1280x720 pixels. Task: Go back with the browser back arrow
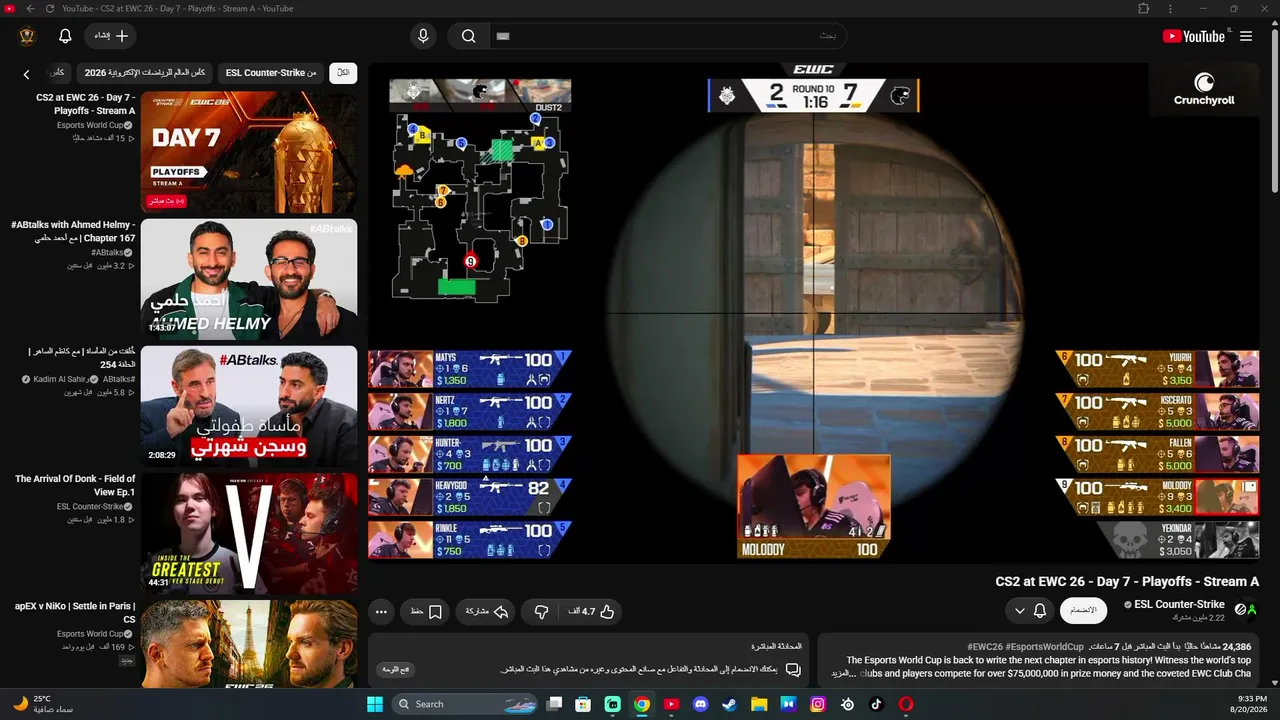tap(30, 9)
